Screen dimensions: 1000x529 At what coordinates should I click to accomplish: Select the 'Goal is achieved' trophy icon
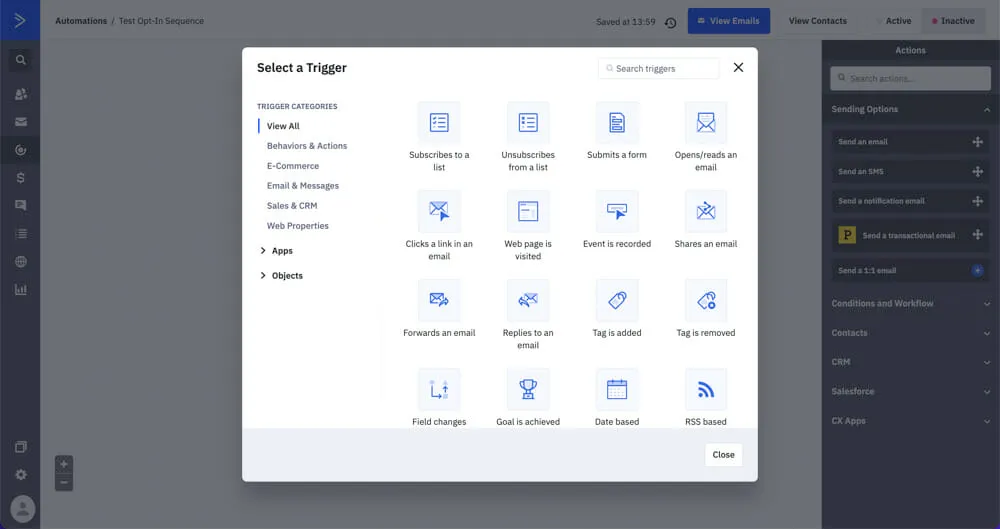527,390
